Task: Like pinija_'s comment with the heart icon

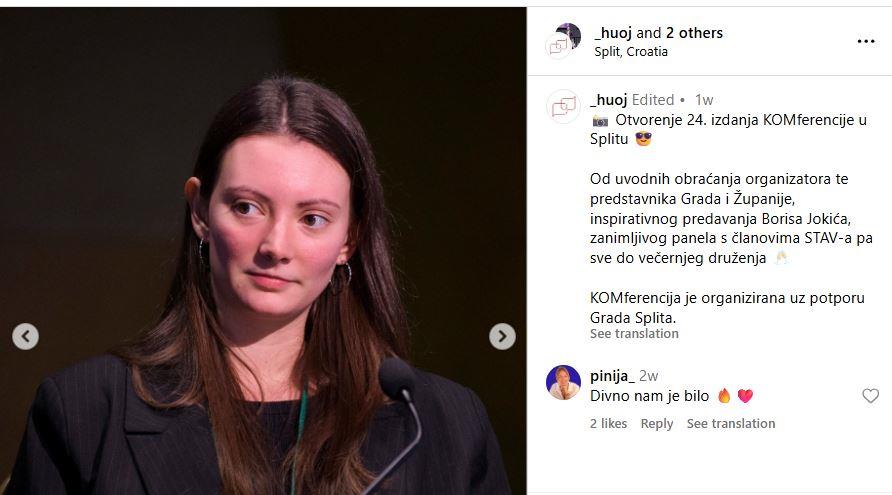Action: point(870,395)
